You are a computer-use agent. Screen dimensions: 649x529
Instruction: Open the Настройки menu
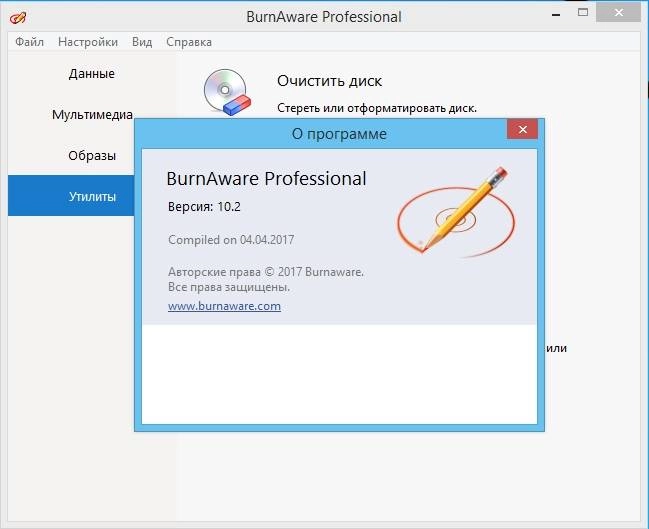click(x=88, y=42)
